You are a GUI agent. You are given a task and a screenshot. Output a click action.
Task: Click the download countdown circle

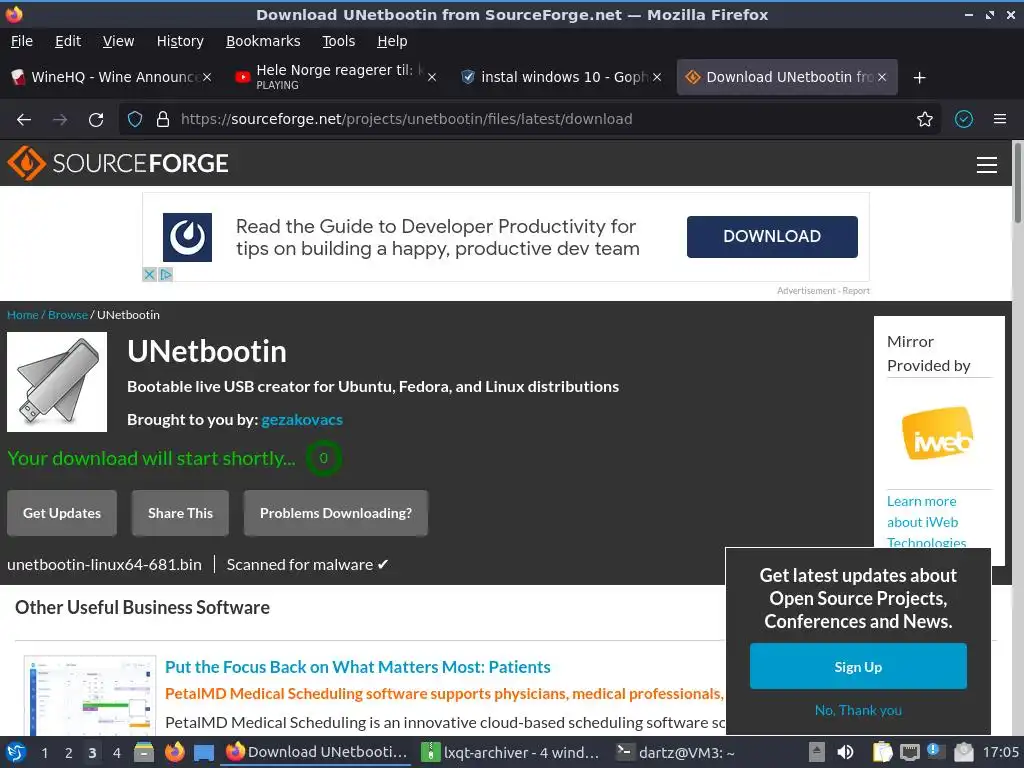coord(323,458)
